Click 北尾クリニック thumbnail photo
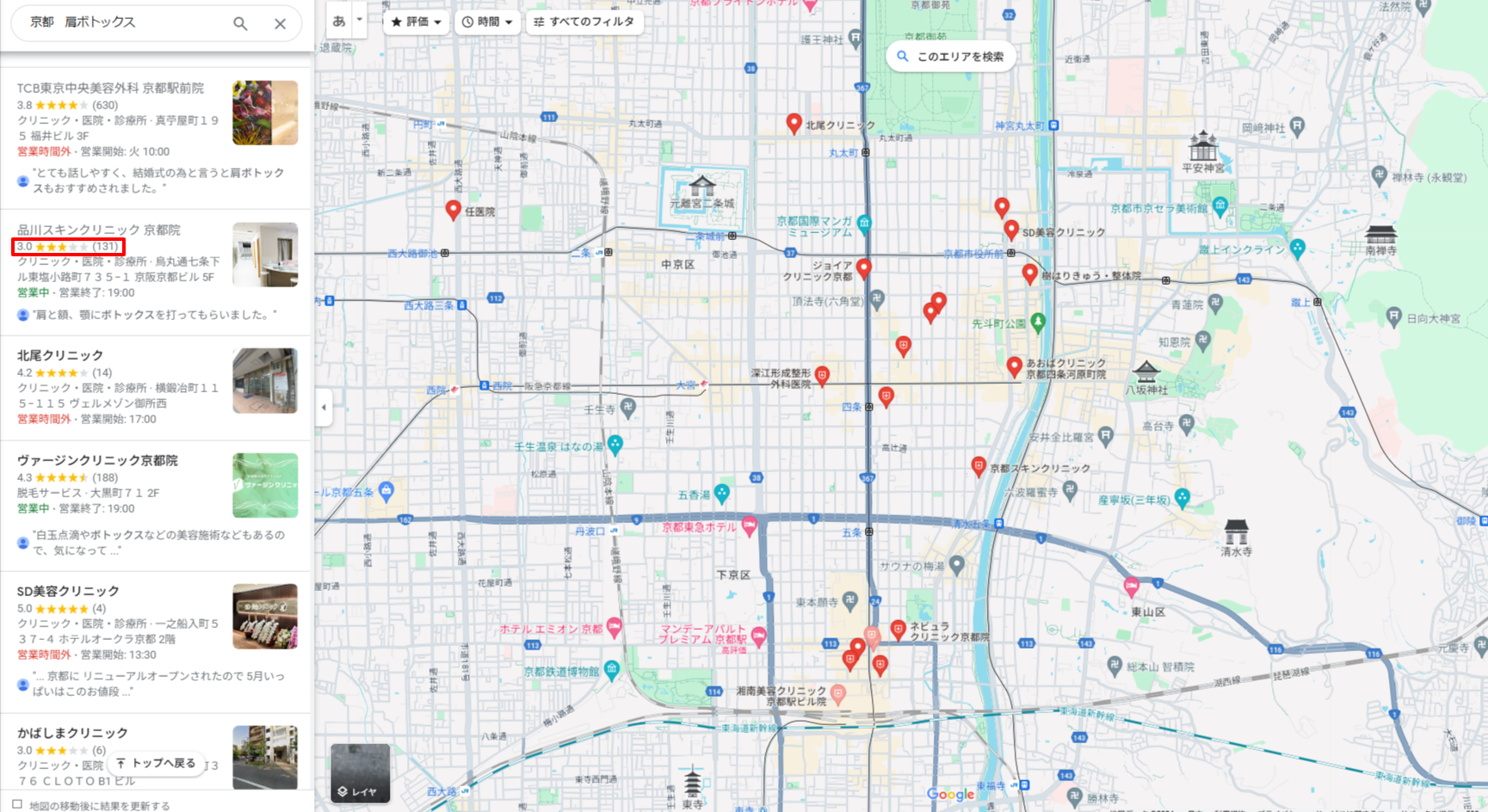 coord(265,380)
